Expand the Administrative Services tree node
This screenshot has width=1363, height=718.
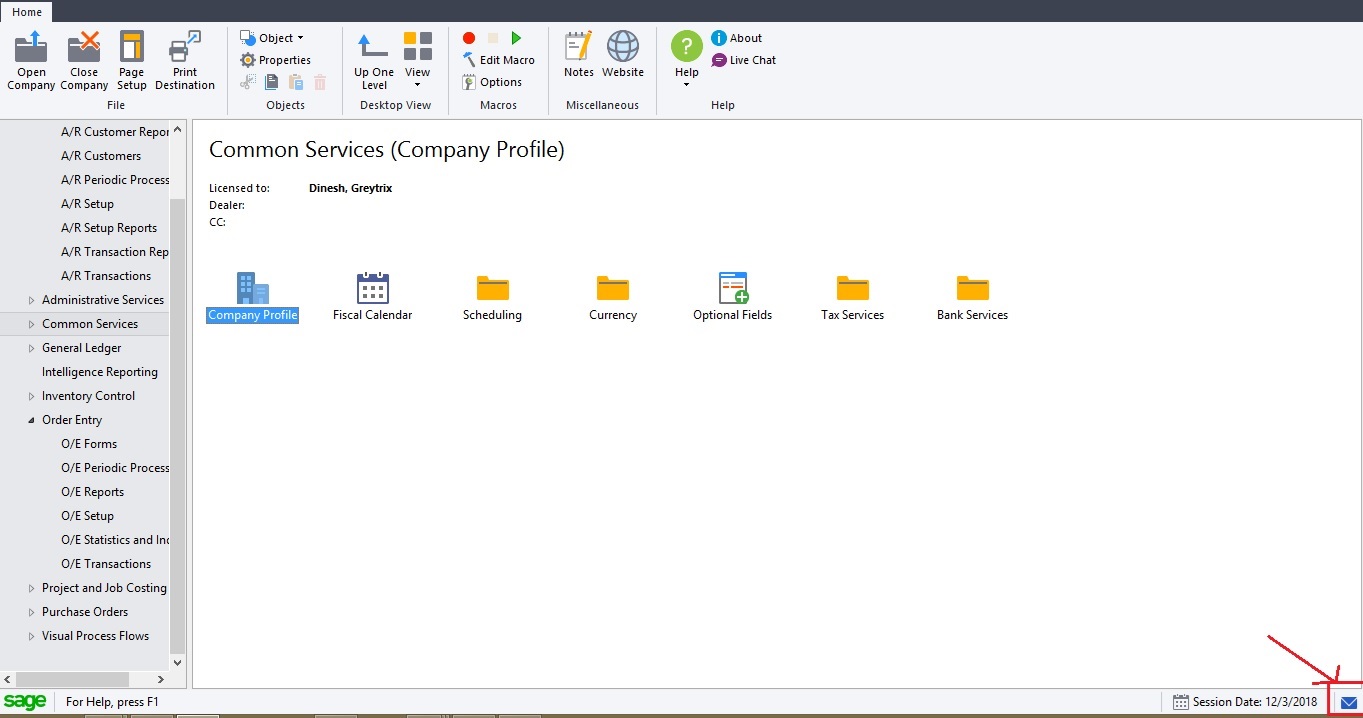tap(32, 300)
